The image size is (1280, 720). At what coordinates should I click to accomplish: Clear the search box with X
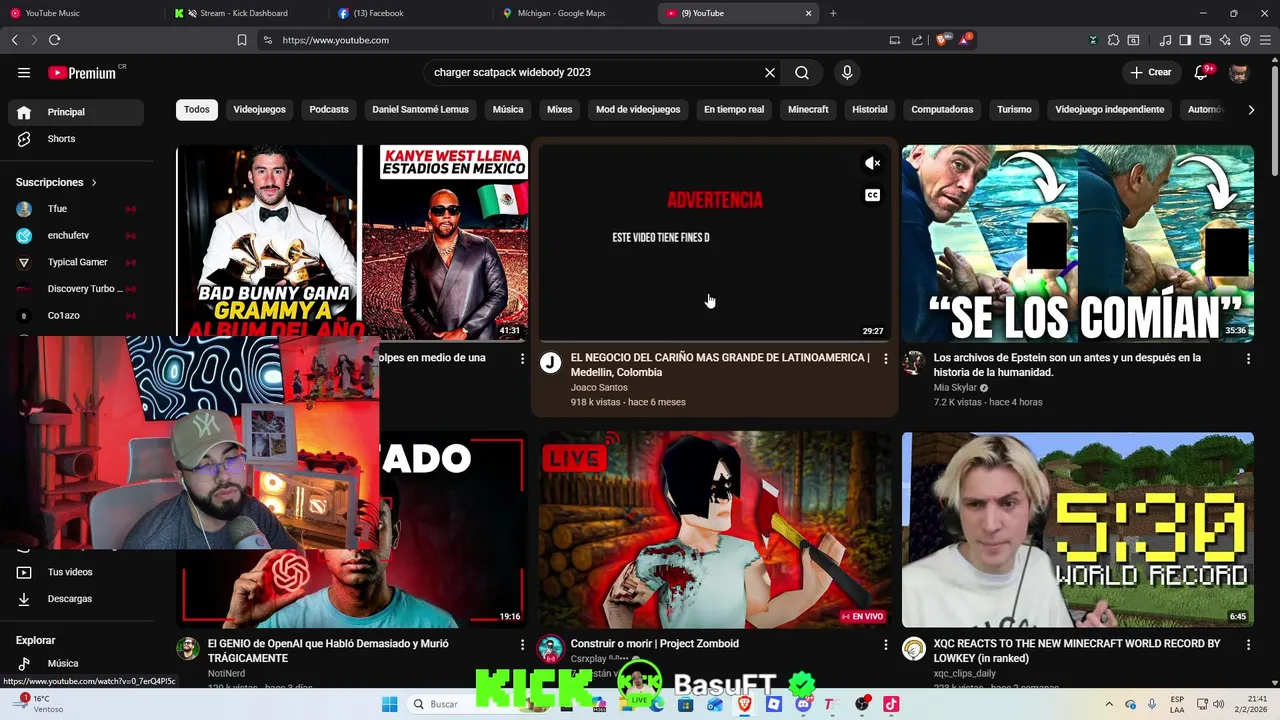(x=770, y=73)
